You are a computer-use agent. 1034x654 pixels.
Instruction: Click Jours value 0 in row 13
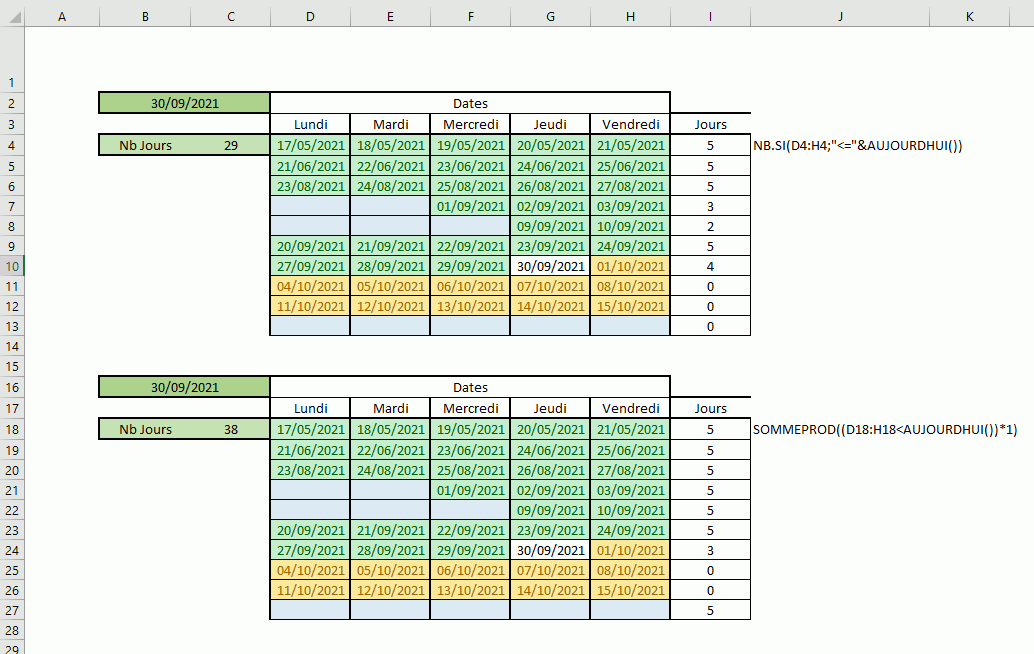tap(710, 326)
